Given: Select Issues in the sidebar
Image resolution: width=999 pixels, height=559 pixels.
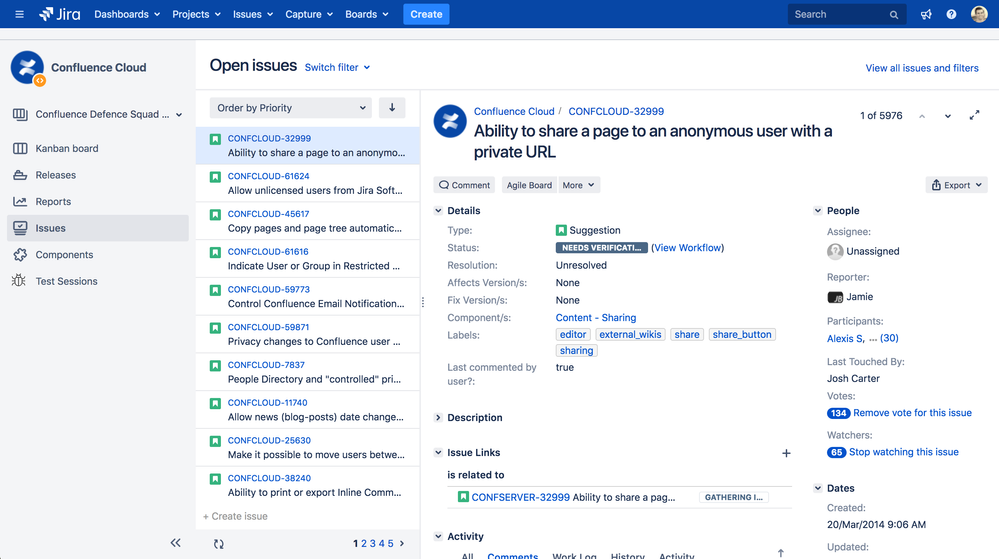Looking at the screenshot, I should [97, 228].
